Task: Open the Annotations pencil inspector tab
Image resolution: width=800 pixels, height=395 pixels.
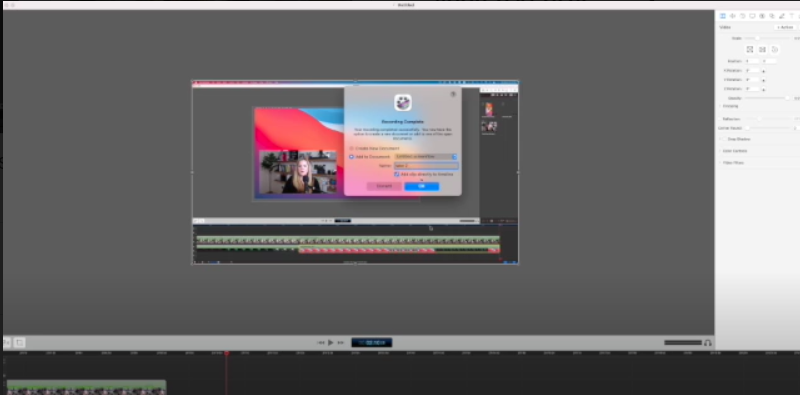Action: click(x=782, y=16)
